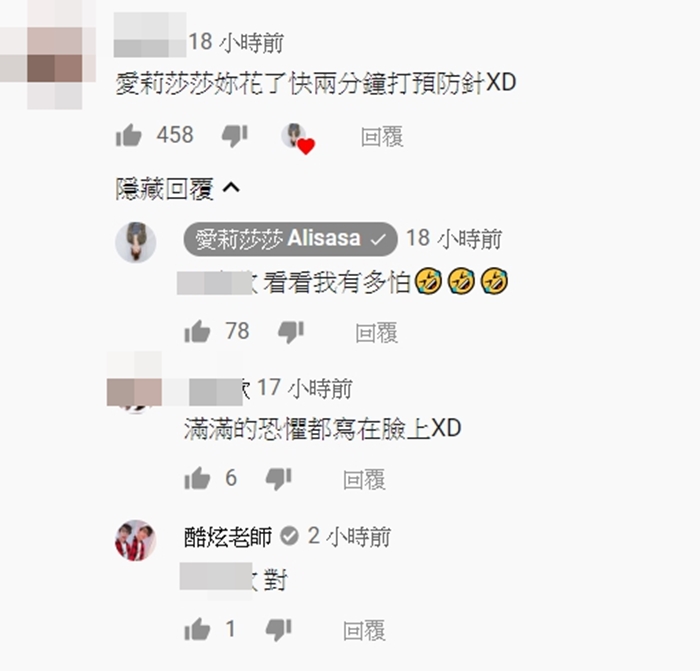Open 愛莉莎莎 Alisasa channel name badge
This screenshot has width=700, height=671.
(x=290, y=239)
